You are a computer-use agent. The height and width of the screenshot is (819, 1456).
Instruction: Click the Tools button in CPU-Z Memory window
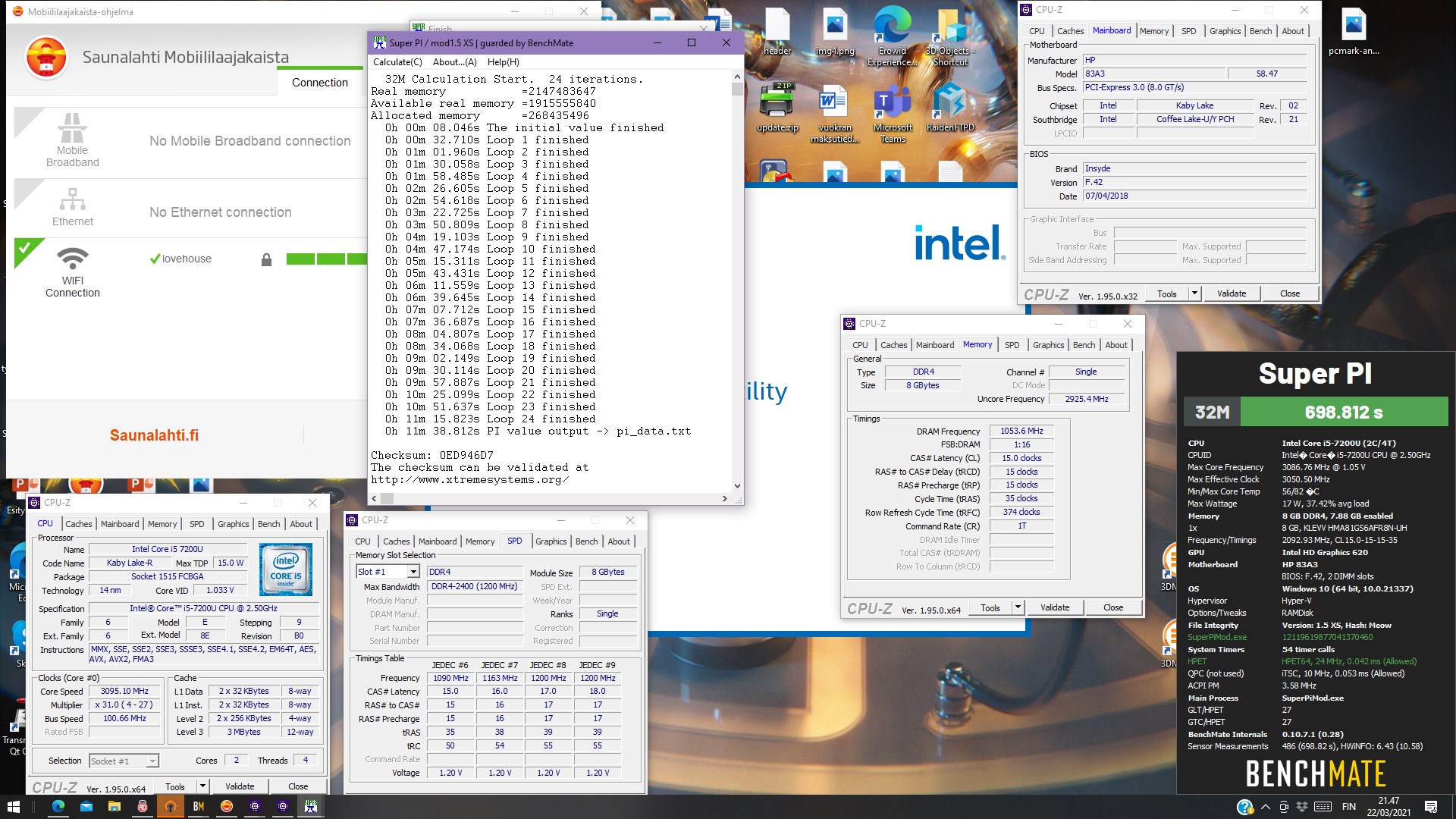pos(990,607)
